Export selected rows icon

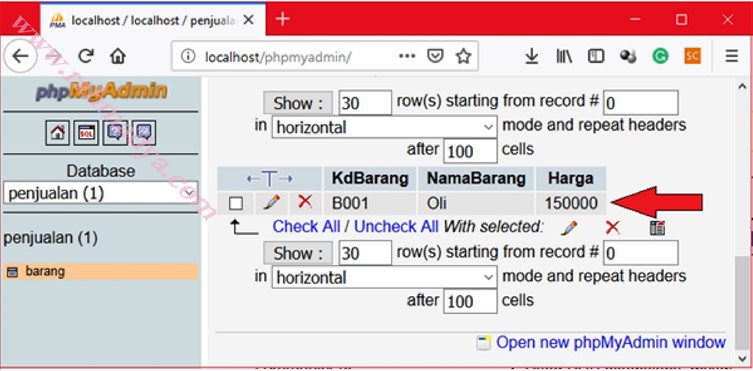pyautogui.click(x=657, y=228)
